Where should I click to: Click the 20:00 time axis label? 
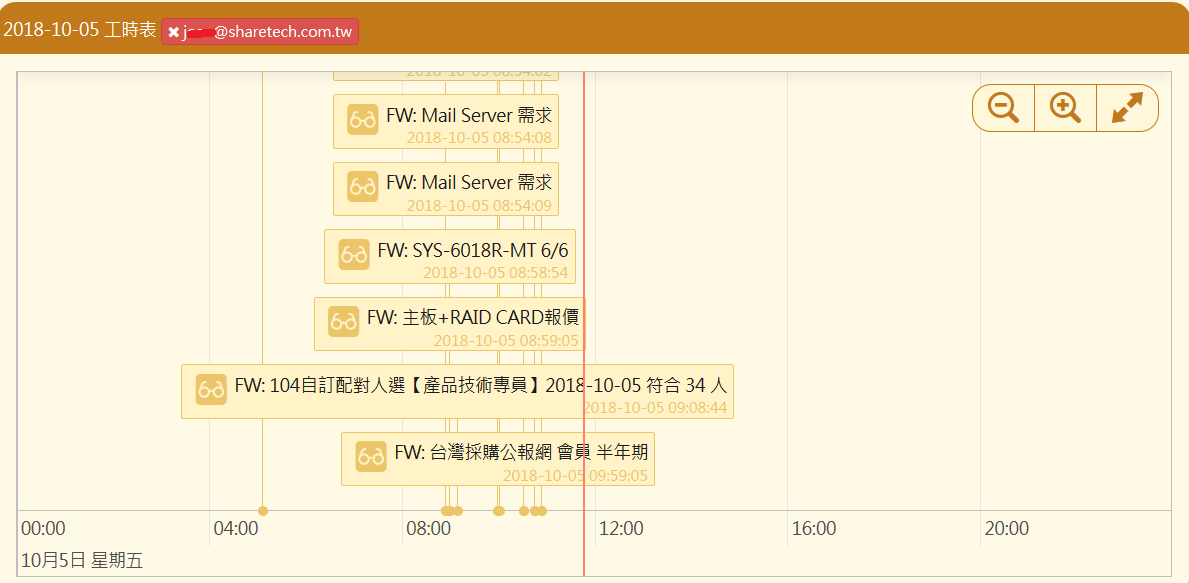pos(1006,528)
